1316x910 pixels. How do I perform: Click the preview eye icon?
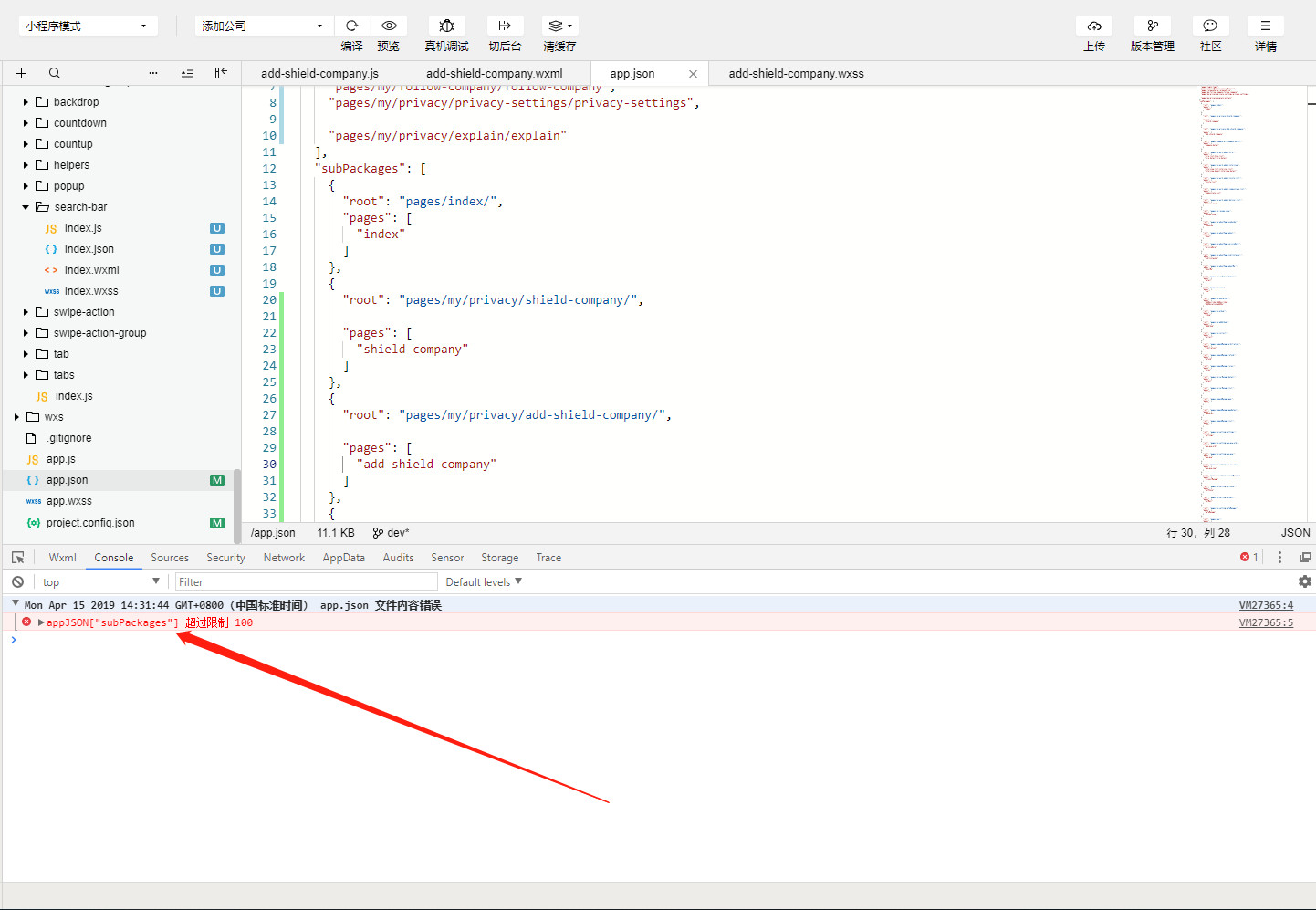click(389, 26)
